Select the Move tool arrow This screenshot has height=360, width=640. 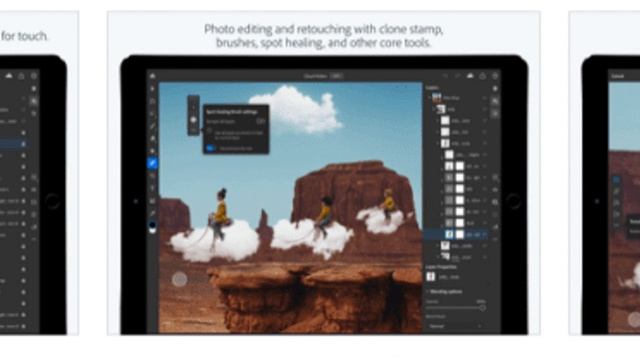(x=153, y=89)
